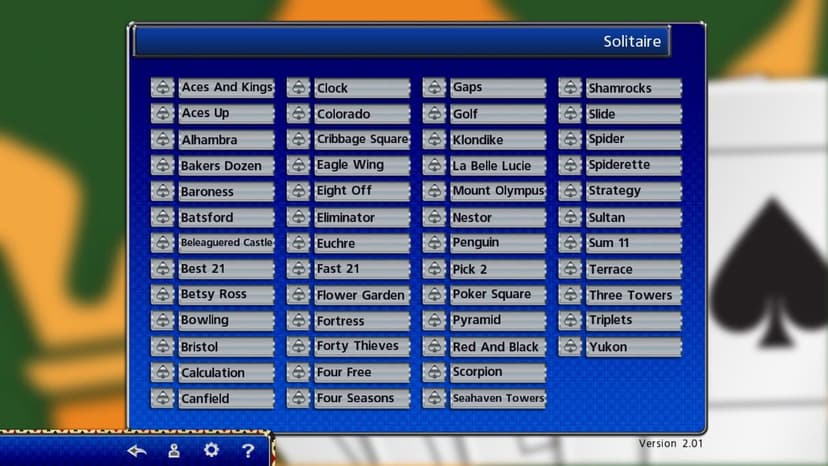Image resolution: width=828 pixels, height=466 pixels.
Task: Open the Seahaven Towers game
Action: pos(498,398)
